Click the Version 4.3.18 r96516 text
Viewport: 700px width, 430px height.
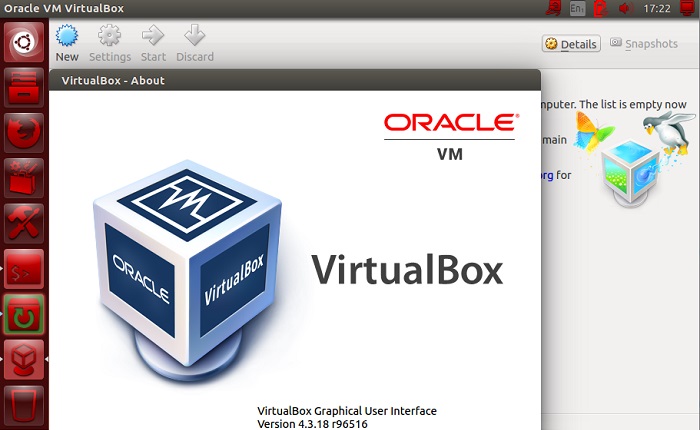pyautogui.click(x=312, y=424)
